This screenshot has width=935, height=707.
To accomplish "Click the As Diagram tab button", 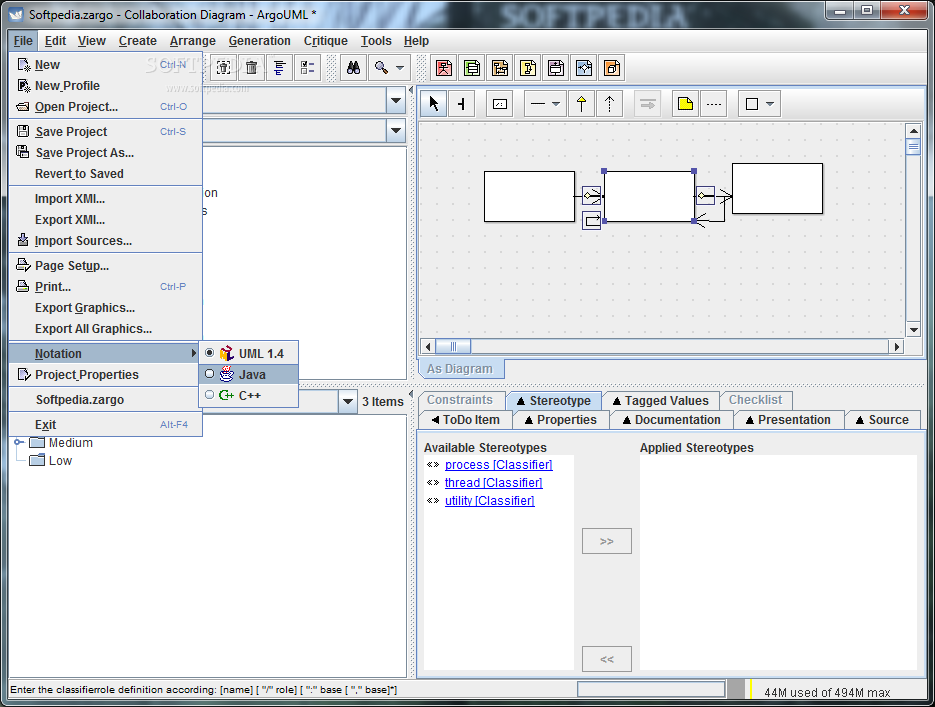I will tap(460, 368).
